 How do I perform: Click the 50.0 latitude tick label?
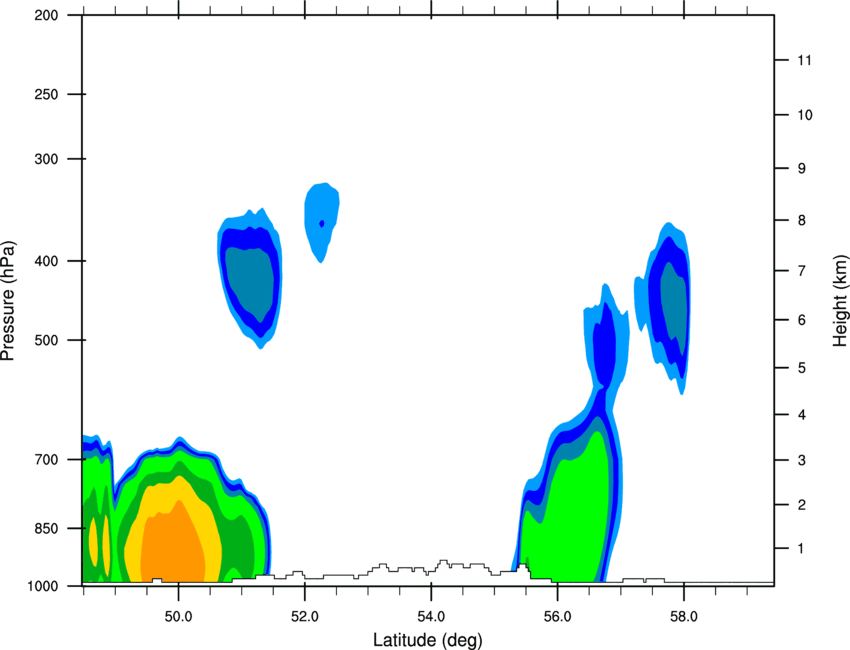[x=178, y=617]
